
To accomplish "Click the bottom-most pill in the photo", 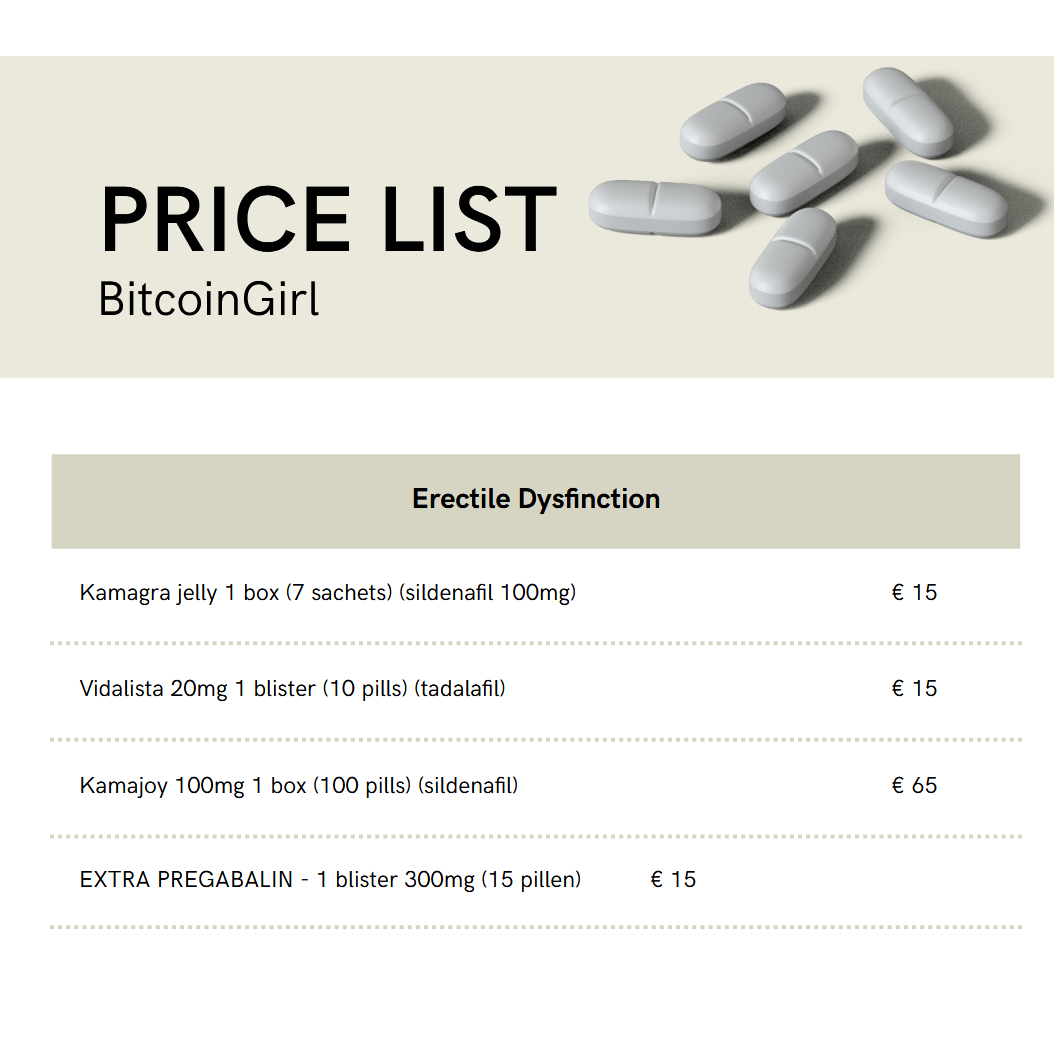I will click(x=793, y=257).
